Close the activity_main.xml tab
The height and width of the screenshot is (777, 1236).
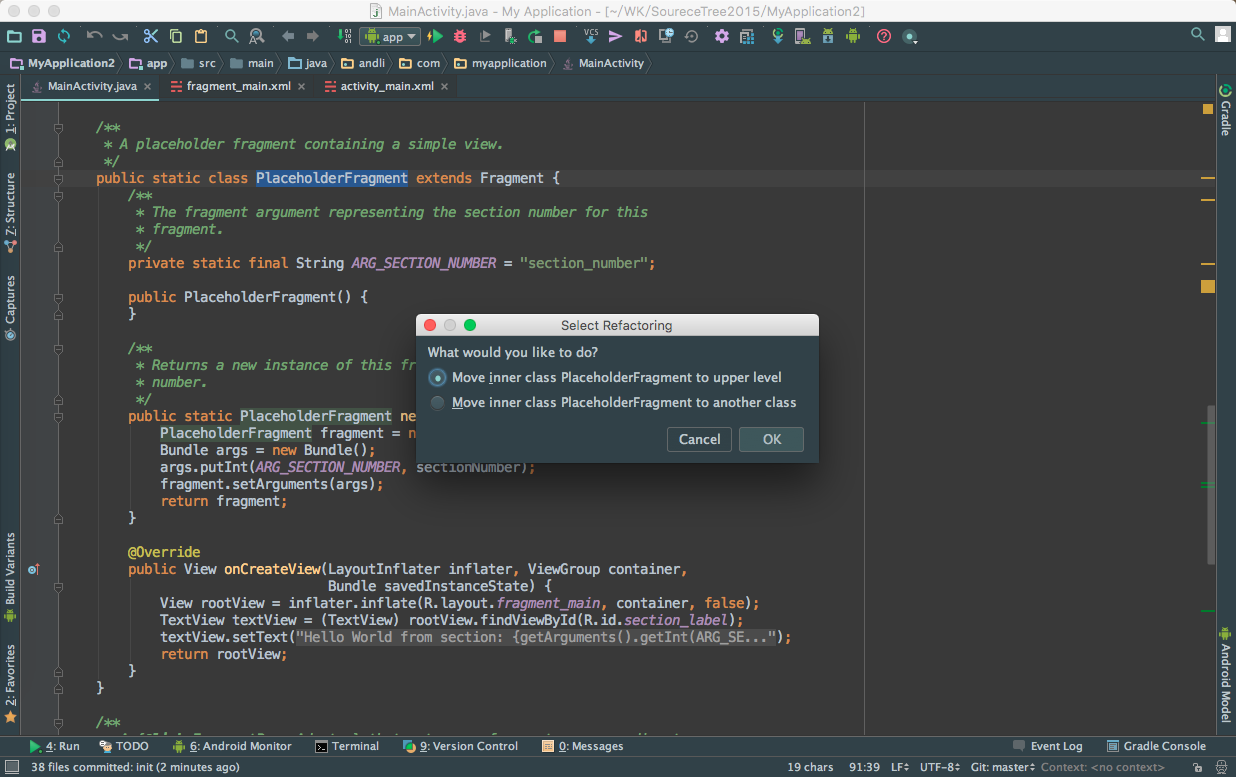[445, 86]
